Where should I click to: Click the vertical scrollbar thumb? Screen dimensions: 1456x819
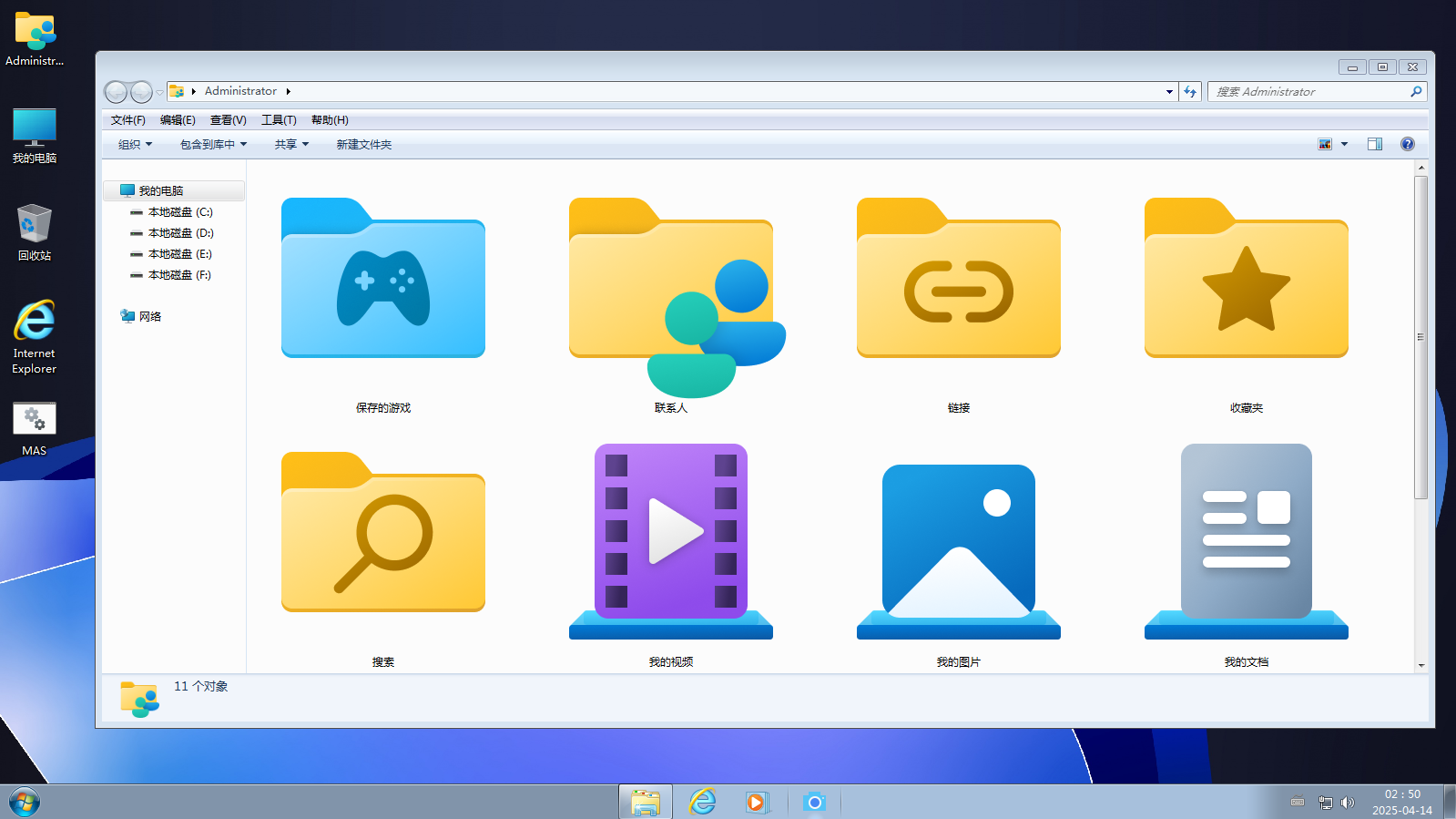pos(1420,337)
